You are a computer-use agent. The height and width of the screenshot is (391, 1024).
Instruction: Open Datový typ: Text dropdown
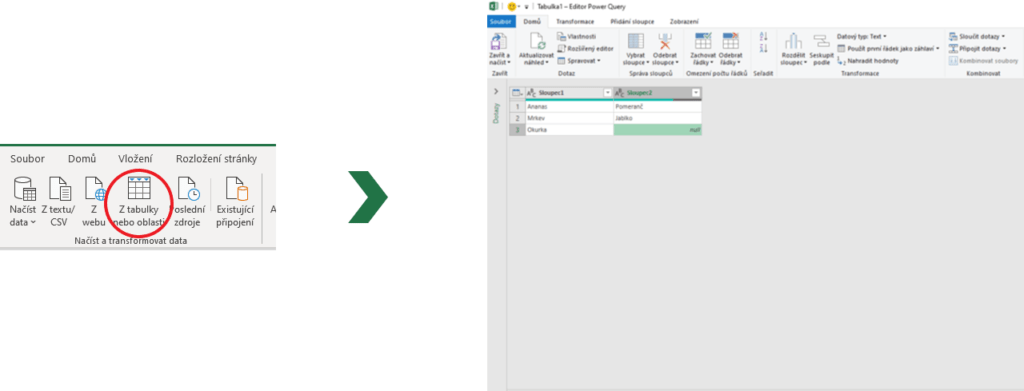(x=861, y=37)
